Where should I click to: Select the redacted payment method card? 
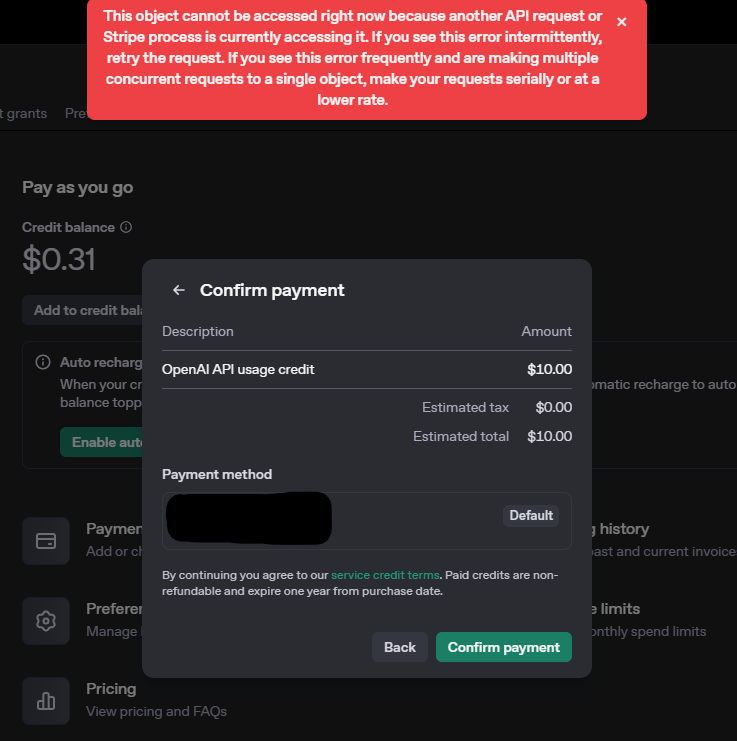[x=249, y=519]
